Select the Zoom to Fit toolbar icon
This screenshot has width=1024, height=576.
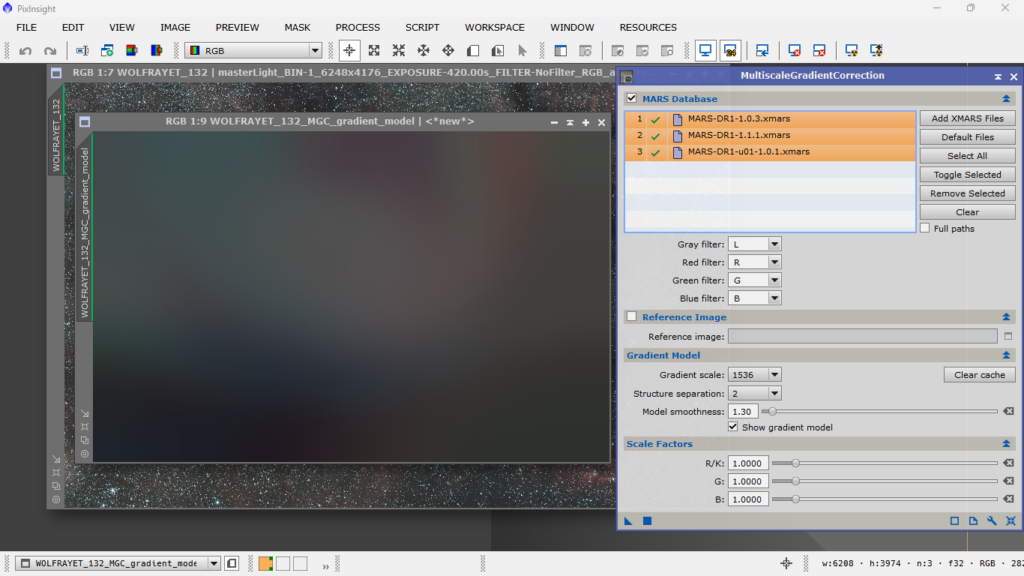[374, 50]
